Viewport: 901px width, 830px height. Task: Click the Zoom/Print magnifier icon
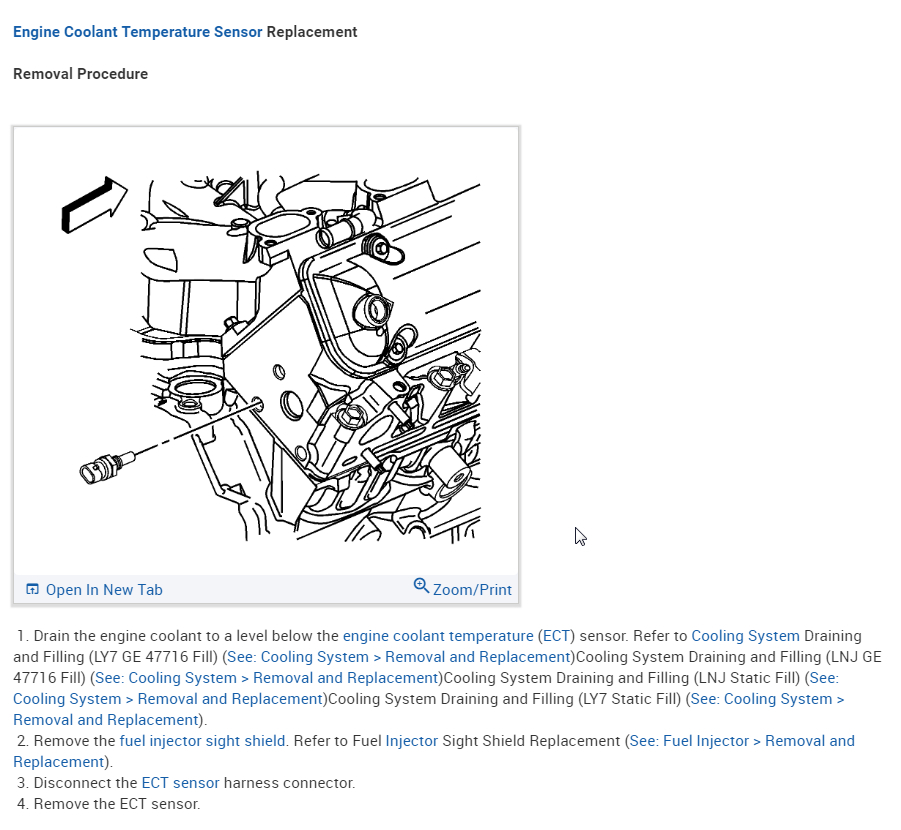(421, 586)
